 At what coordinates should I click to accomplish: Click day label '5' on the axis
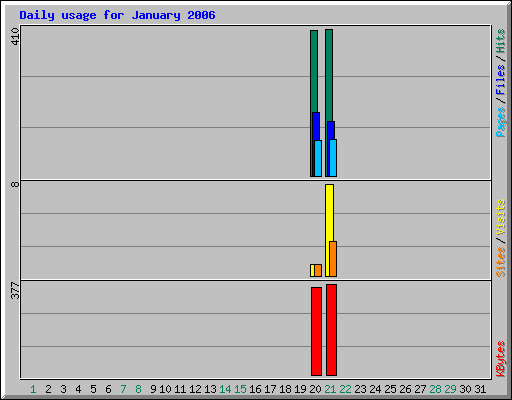93,389
